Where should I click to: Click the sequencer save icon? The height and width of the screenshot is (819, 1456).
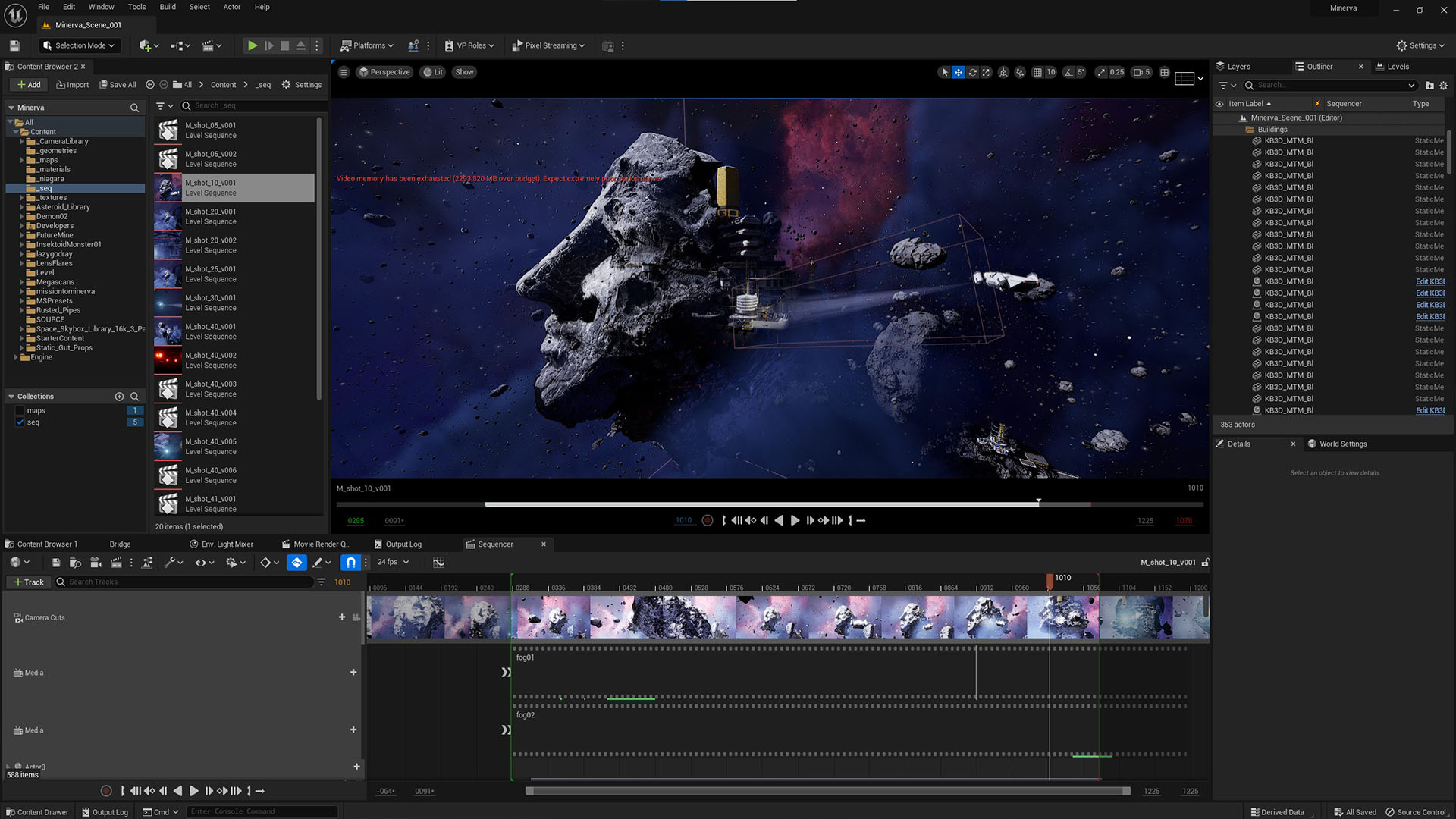pyautogui.click(x=55, y=563)
